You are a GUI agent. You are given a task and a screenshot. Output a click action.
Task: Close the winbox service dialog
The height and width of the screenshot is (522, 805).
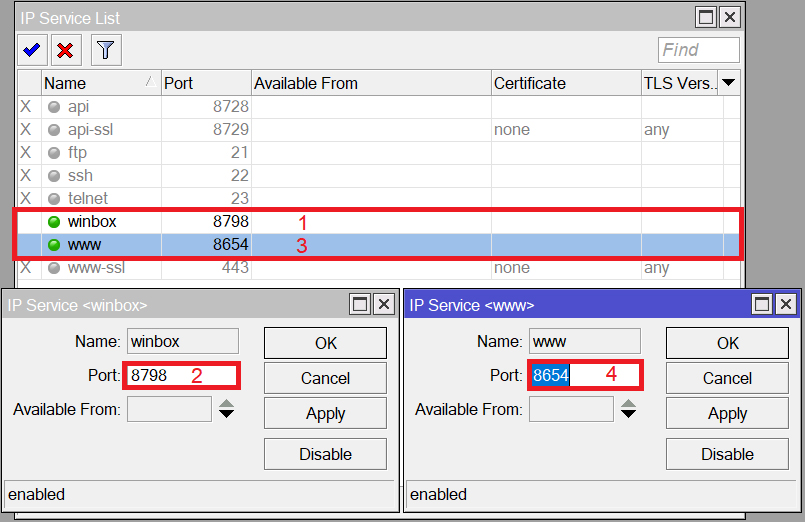(384, 304)
